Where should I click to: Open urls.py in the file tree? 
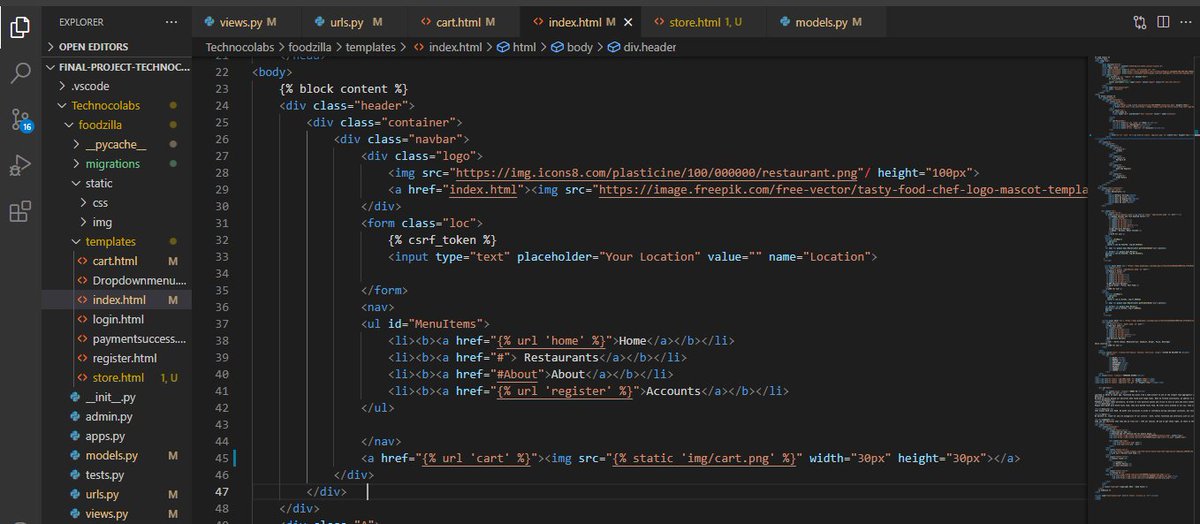coord(117,495)
